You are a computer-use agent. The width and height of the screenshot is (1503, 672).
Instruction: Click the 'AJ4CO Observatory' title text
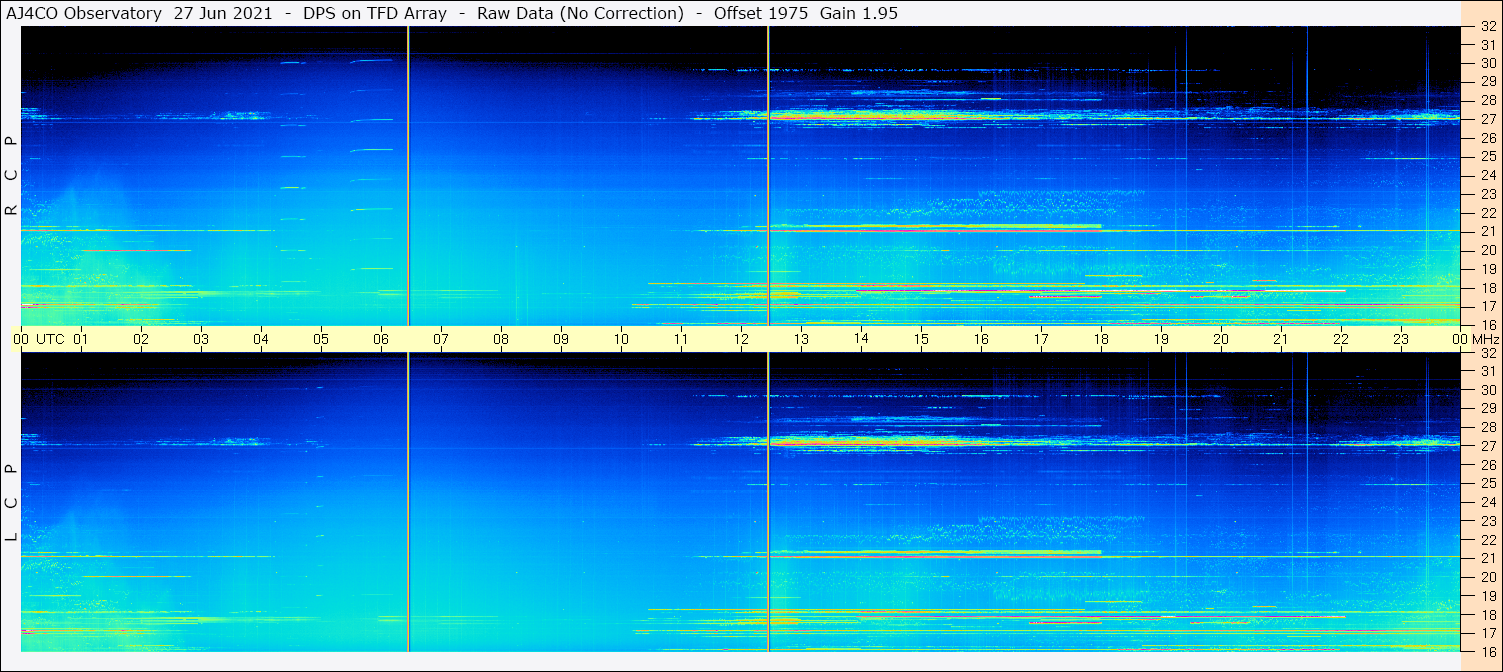point(84,13)
